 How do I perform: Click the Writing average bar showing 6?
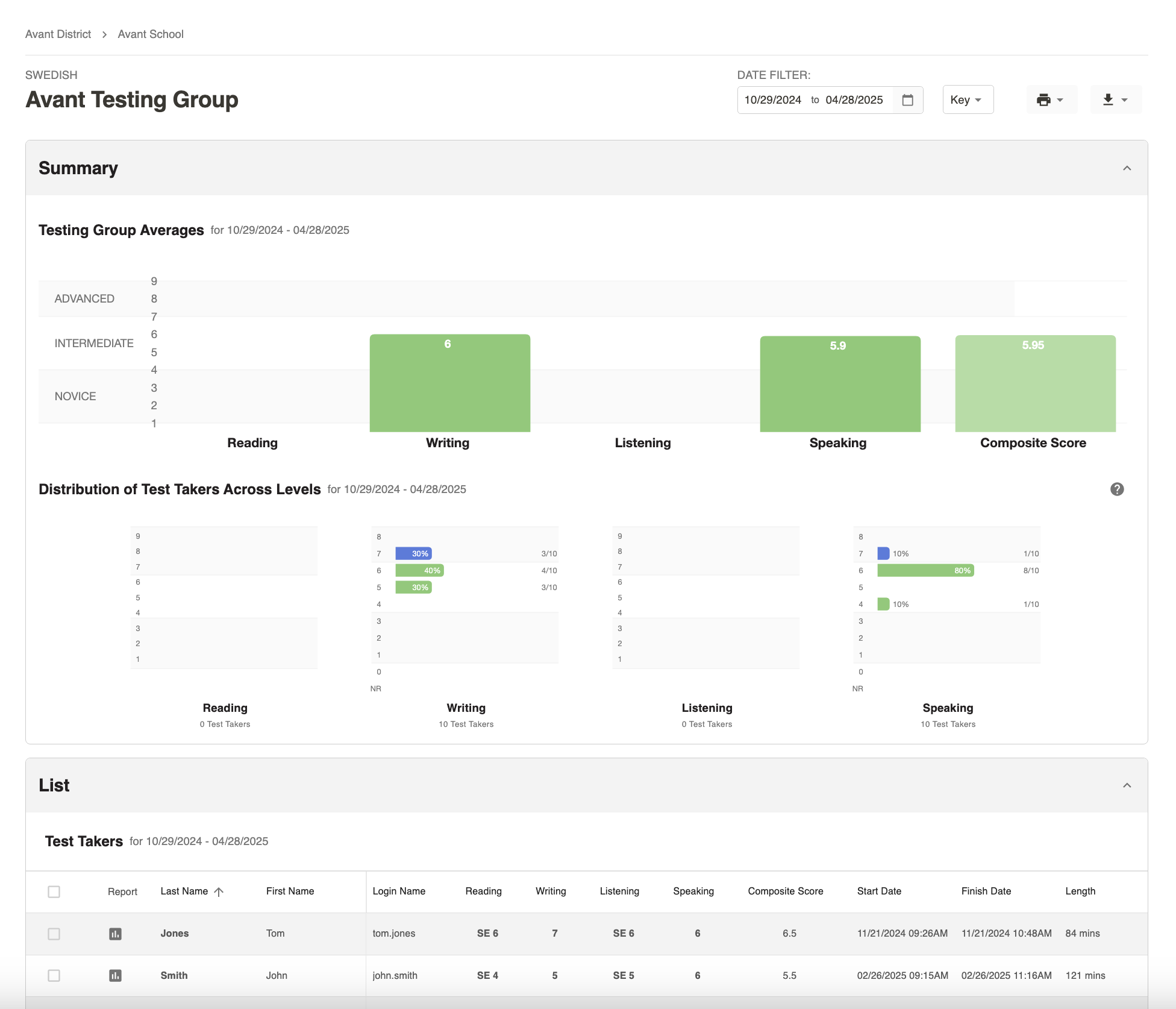point(449,383)
